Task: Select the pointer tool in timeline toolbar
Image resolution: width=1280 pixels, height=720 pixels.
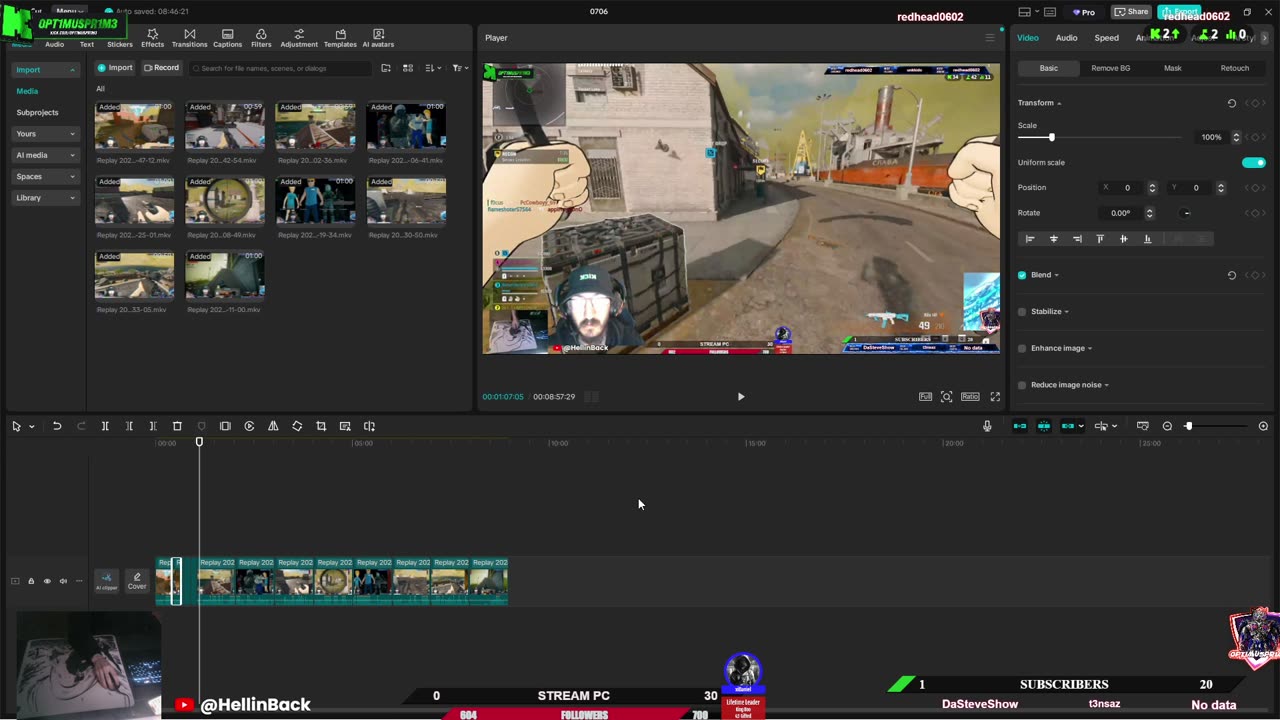Action: click(x=16, y=426)
